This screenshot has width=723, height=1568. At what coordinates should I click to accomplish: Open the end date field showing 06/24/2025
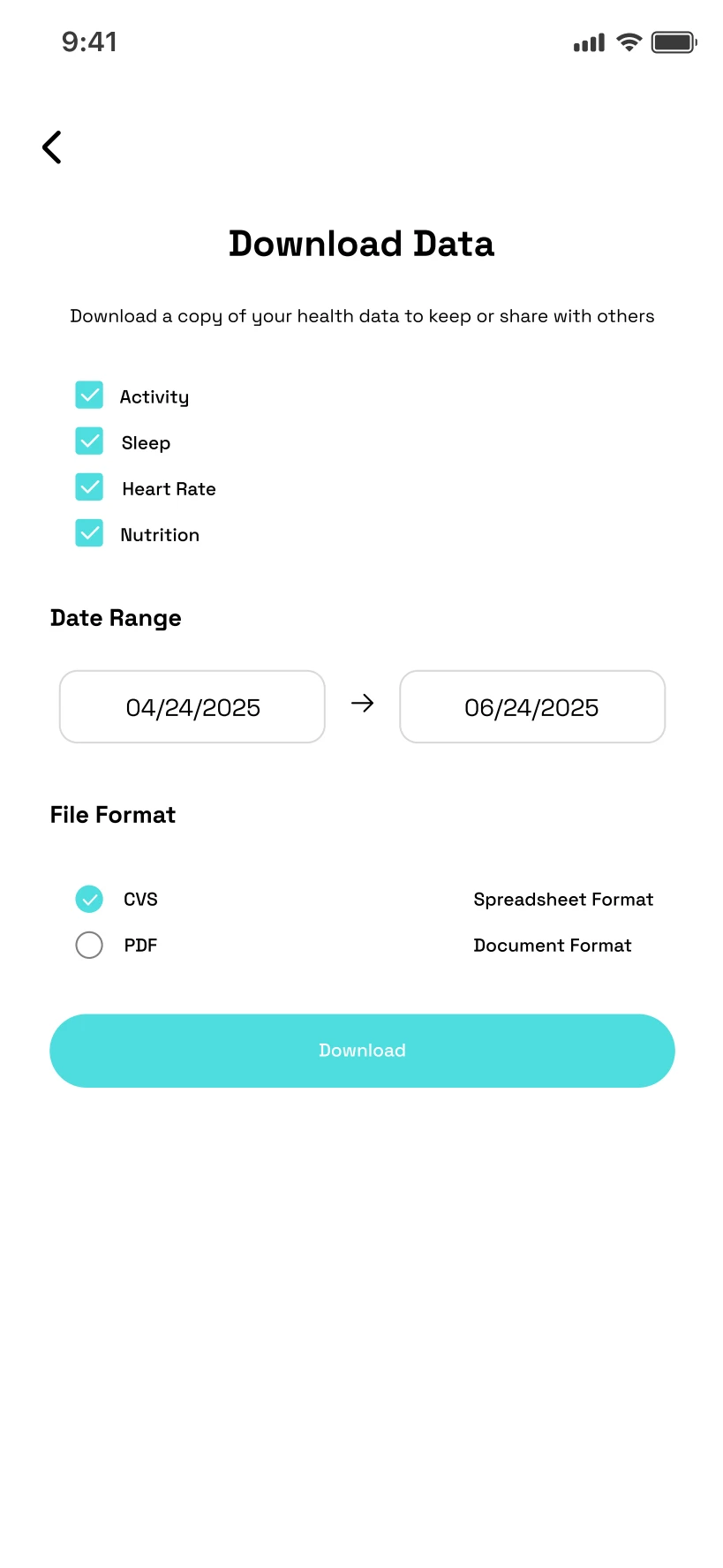[531, 706]
